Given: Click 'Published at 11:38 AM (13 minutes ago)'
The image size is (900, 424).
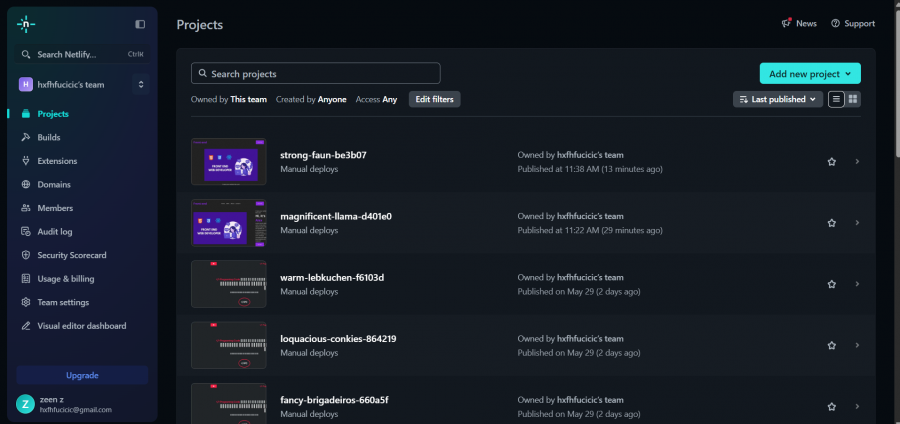Looking at the screenshot, I should coord(590,169).
